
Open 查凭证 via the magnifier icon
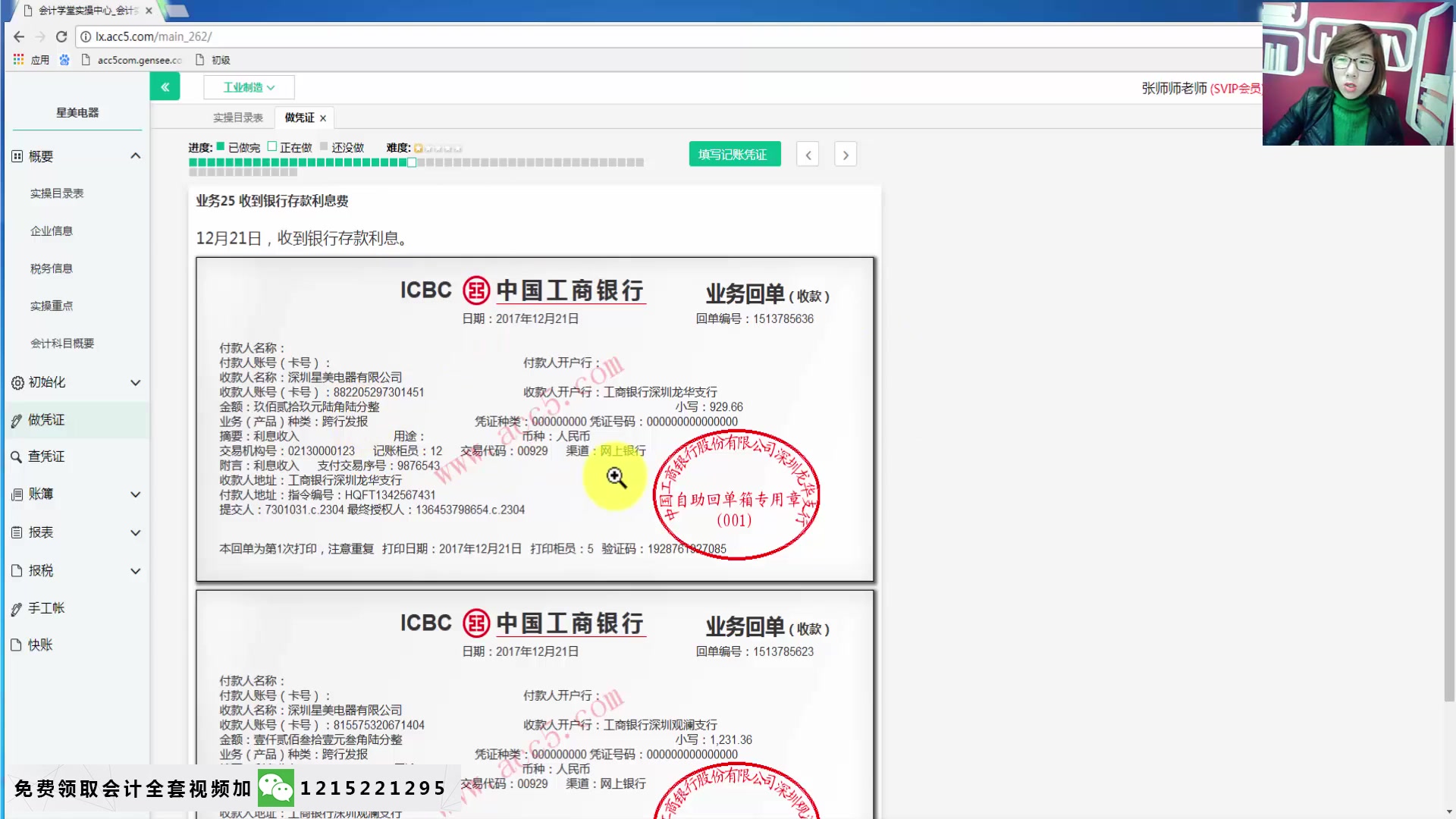point(17,456)
